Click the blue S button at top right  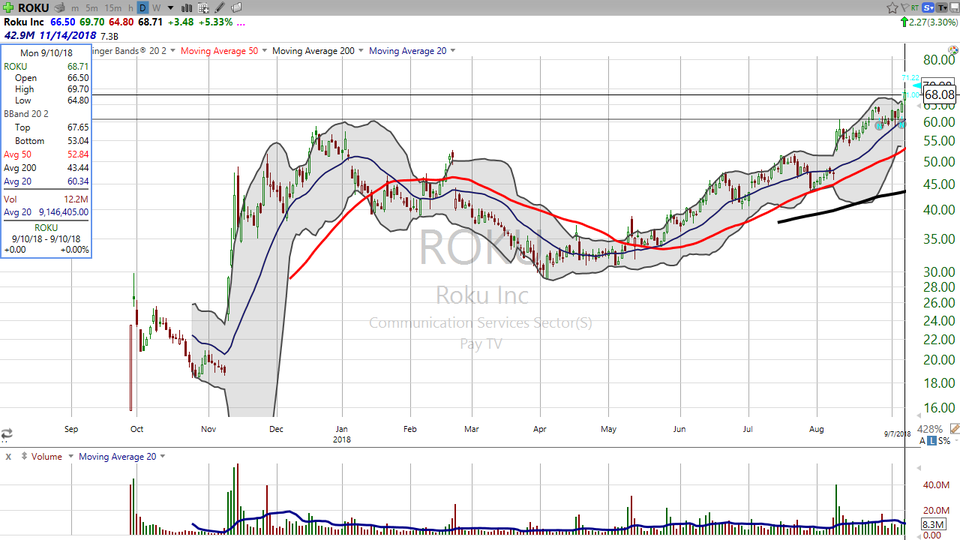tap(927, 8)
